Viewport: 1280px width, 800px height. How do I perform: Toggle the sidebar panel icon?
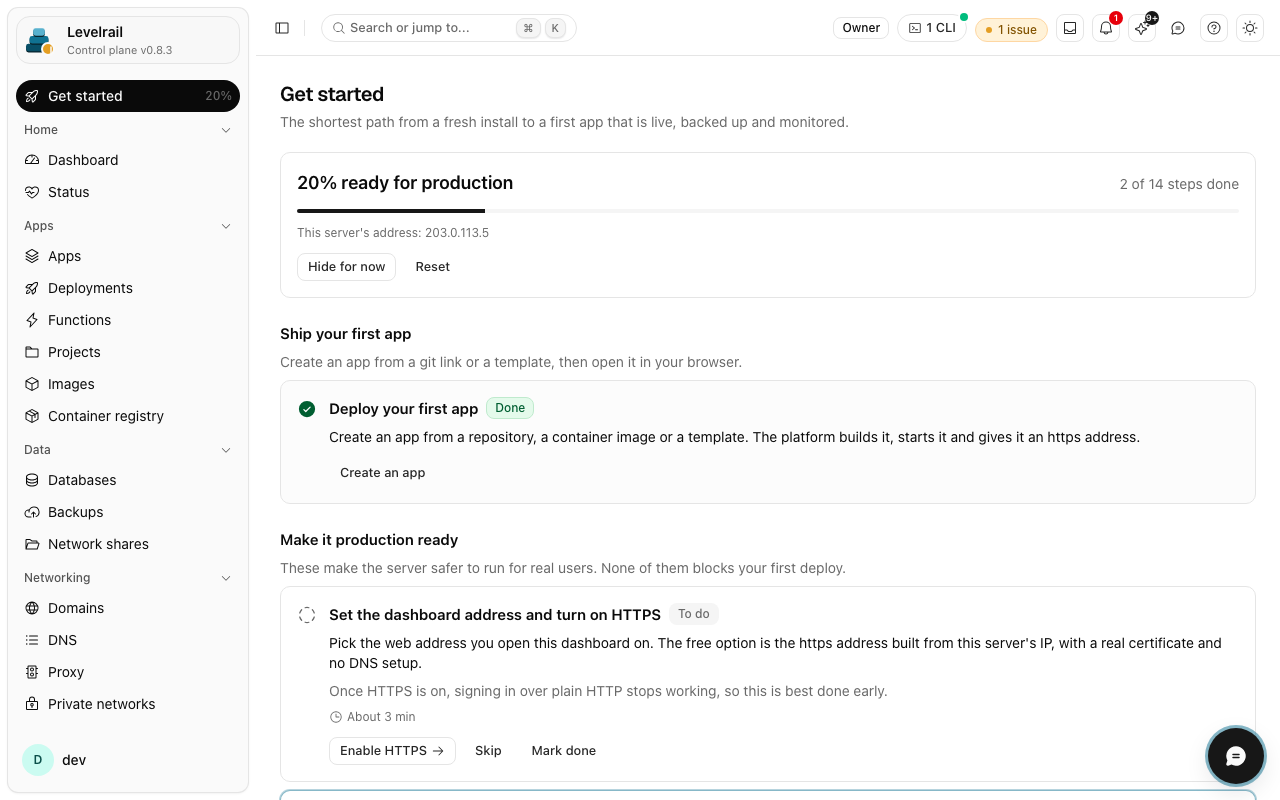[x=282, y=28]
